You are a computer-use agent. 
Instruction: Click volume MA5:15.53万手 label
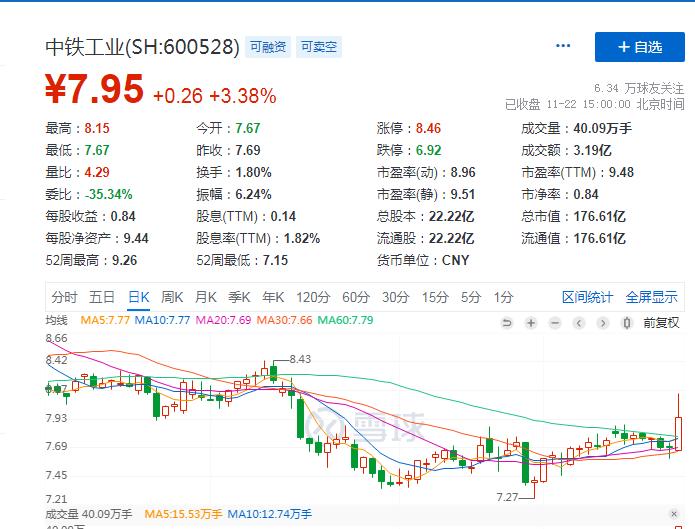point(183,514)
